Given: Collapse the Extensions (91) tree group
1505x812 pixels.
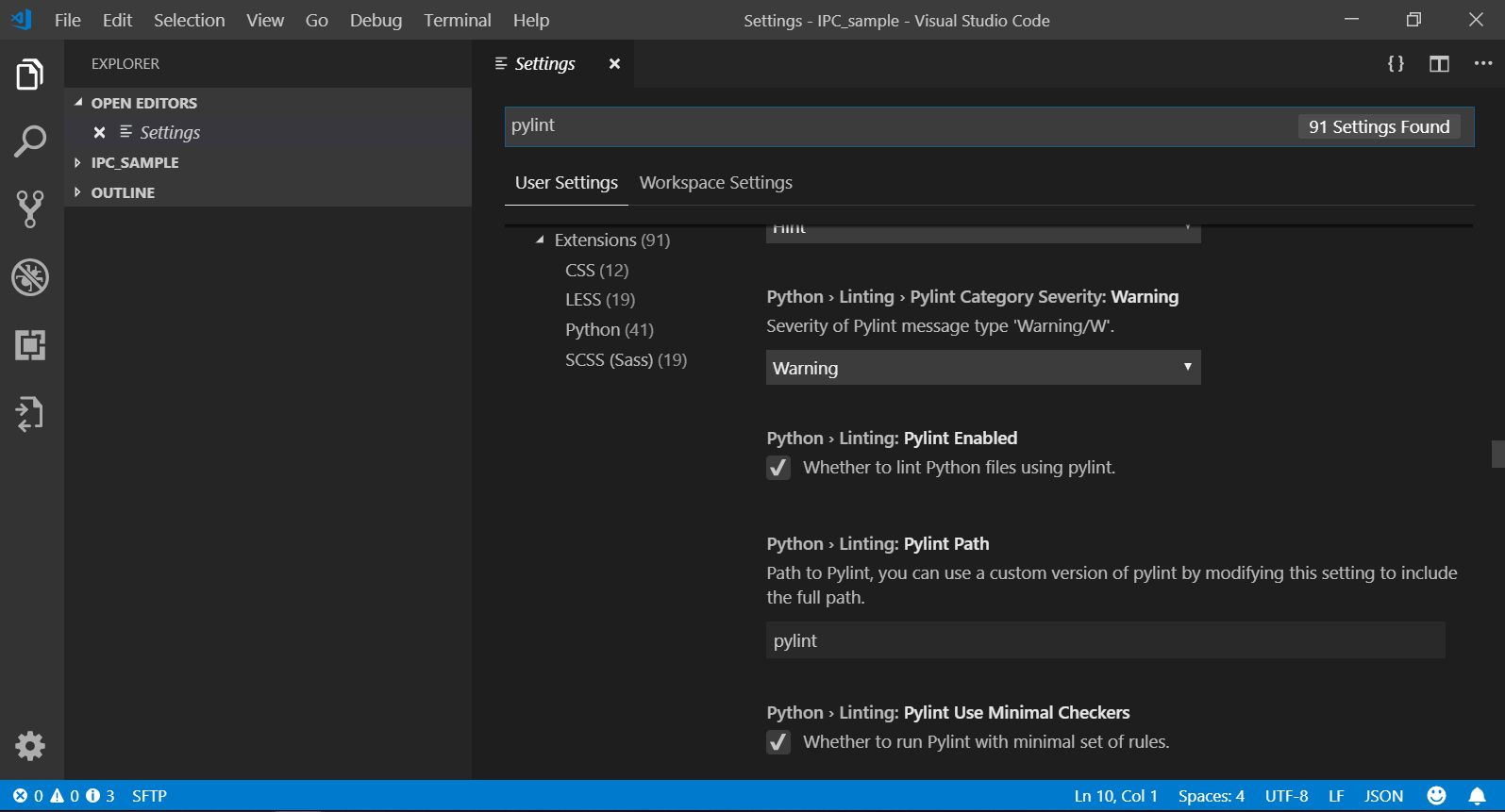Looking at the screenshot, I should (x=540, y=240).
